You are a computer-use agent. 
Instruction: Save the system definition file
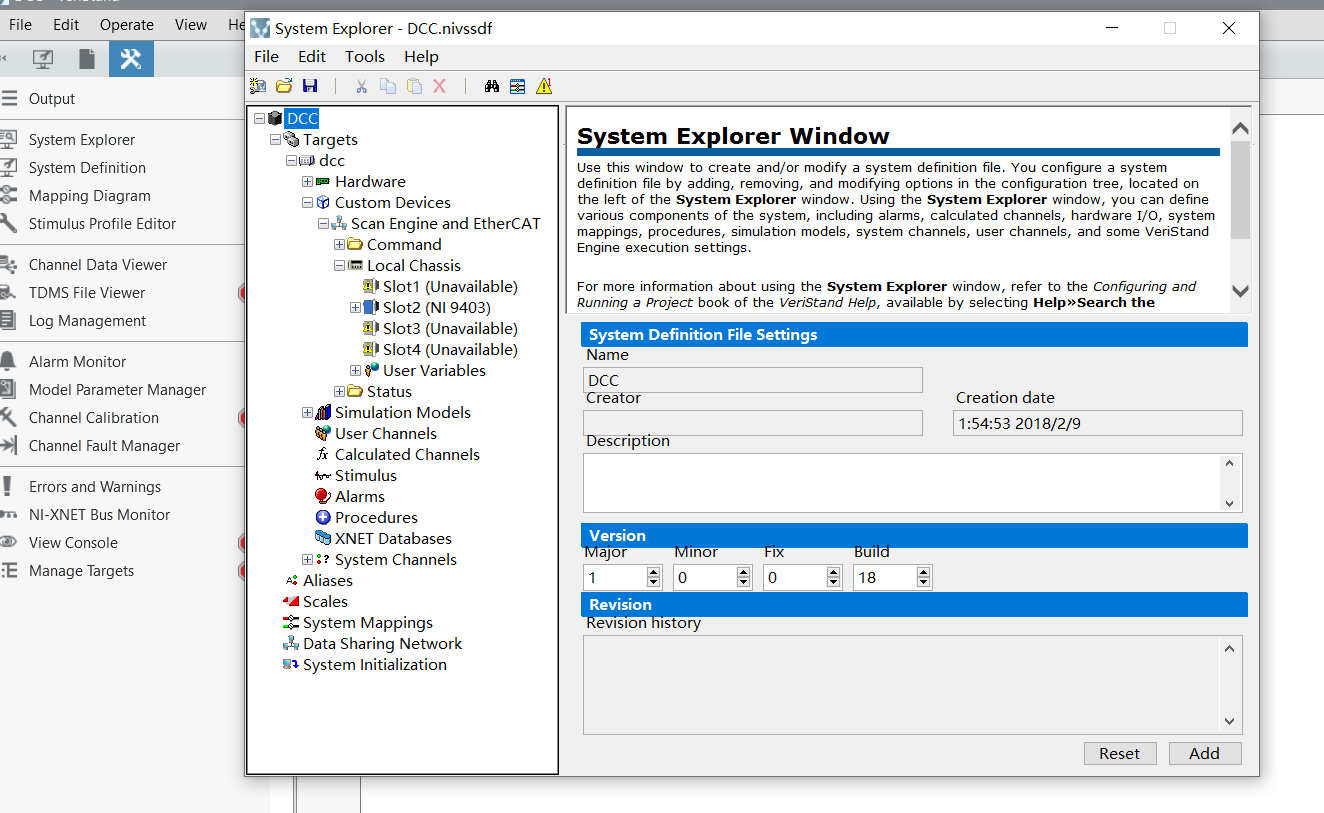point(310,86)
